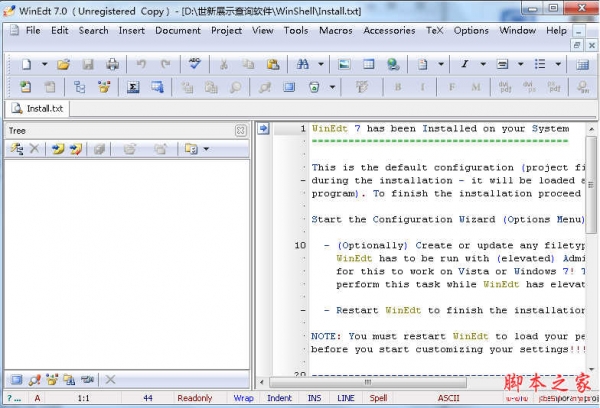
Task: Open the Accessories menu
Action: [389, 30]
